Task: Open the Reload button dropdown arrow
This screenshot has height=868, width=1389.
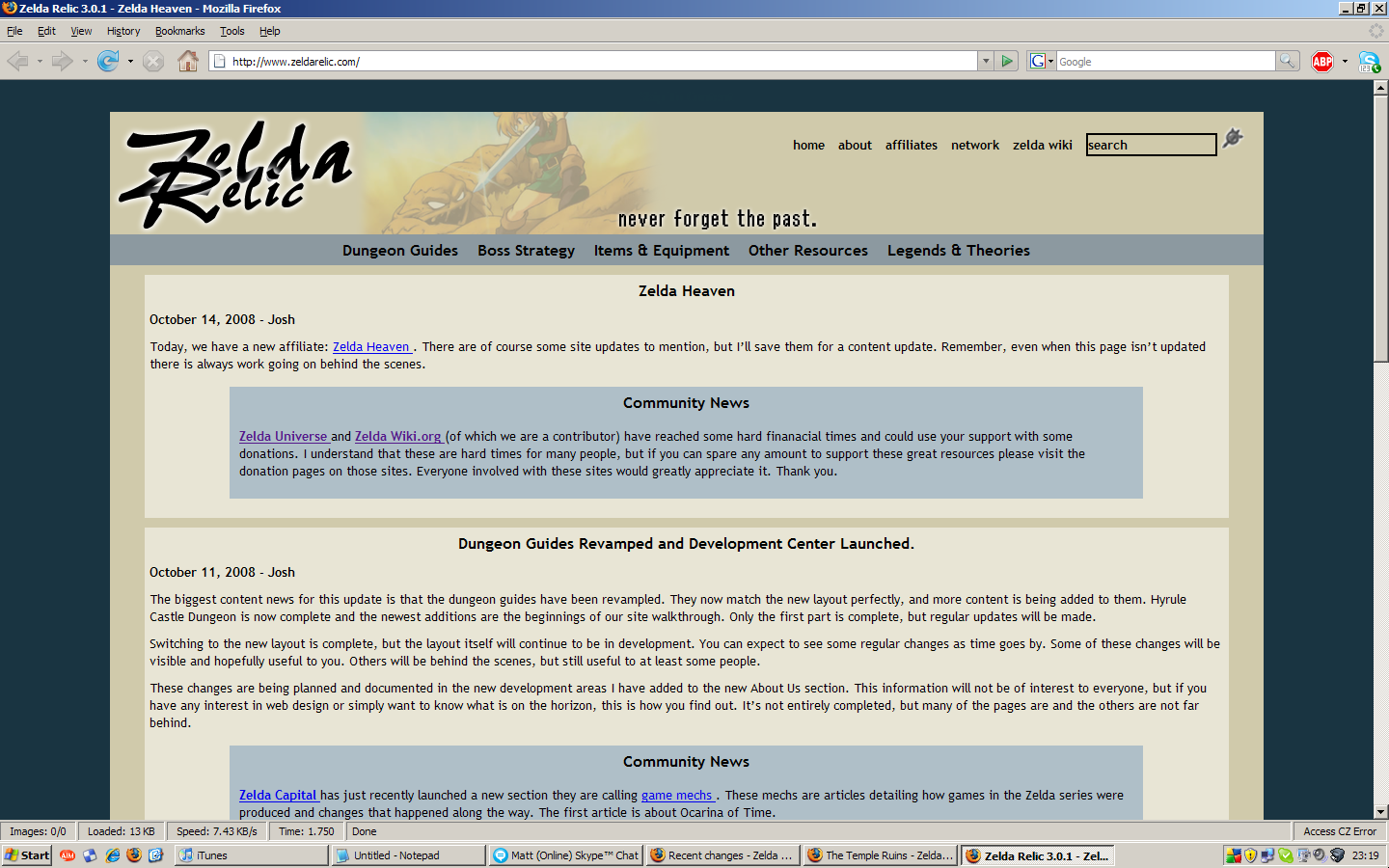Action: click(x=130, y=62)
